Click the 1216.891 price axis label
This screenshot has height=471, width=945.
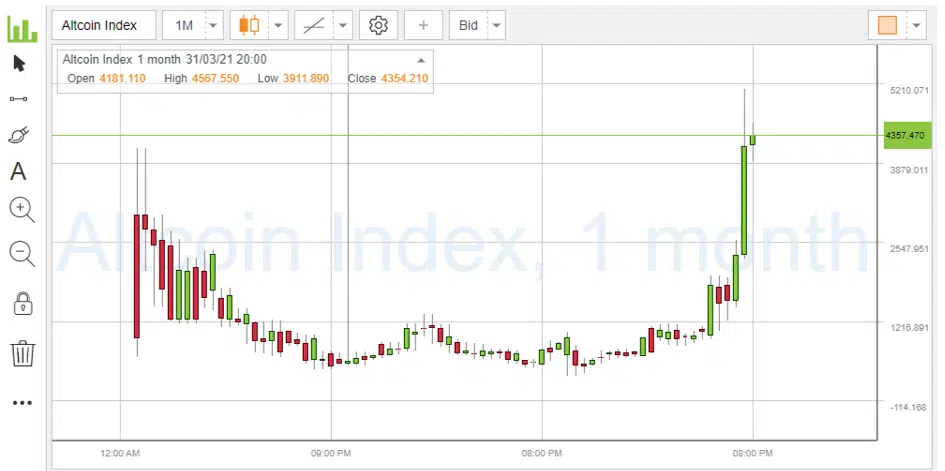pos(909,328)
